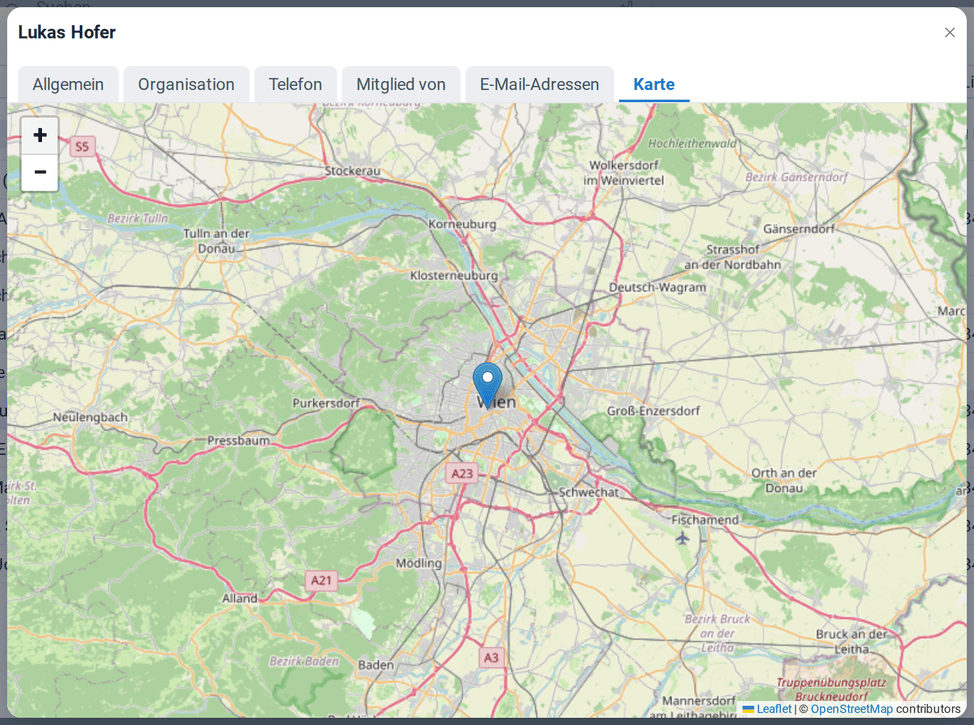Open the Organisation tab
The height and width of the screenshot is (725, 974).
186,84
